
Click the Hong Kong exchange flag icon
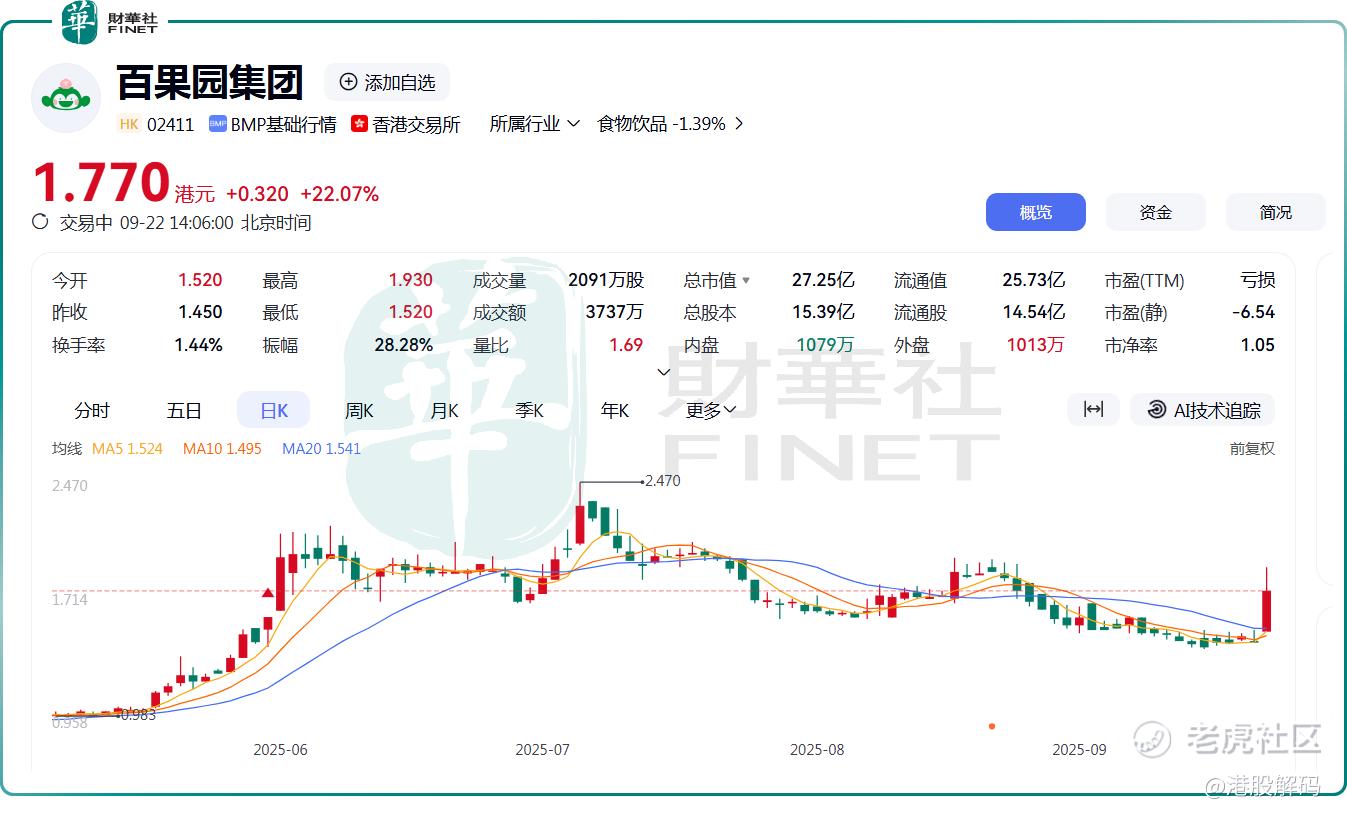[359, 124]
